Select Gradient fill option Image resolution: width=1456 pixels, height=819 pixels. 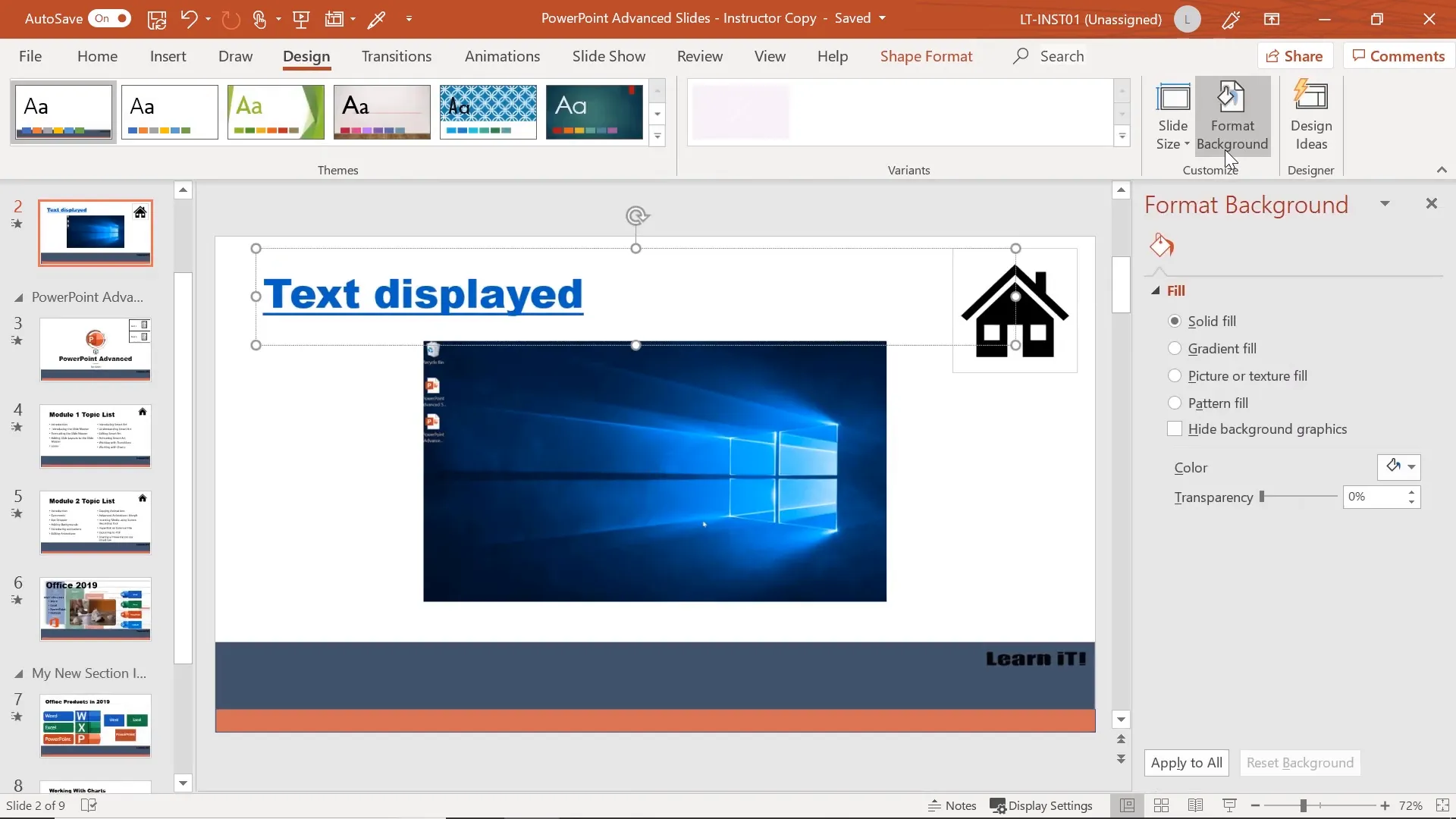(x=1175, y=349)
